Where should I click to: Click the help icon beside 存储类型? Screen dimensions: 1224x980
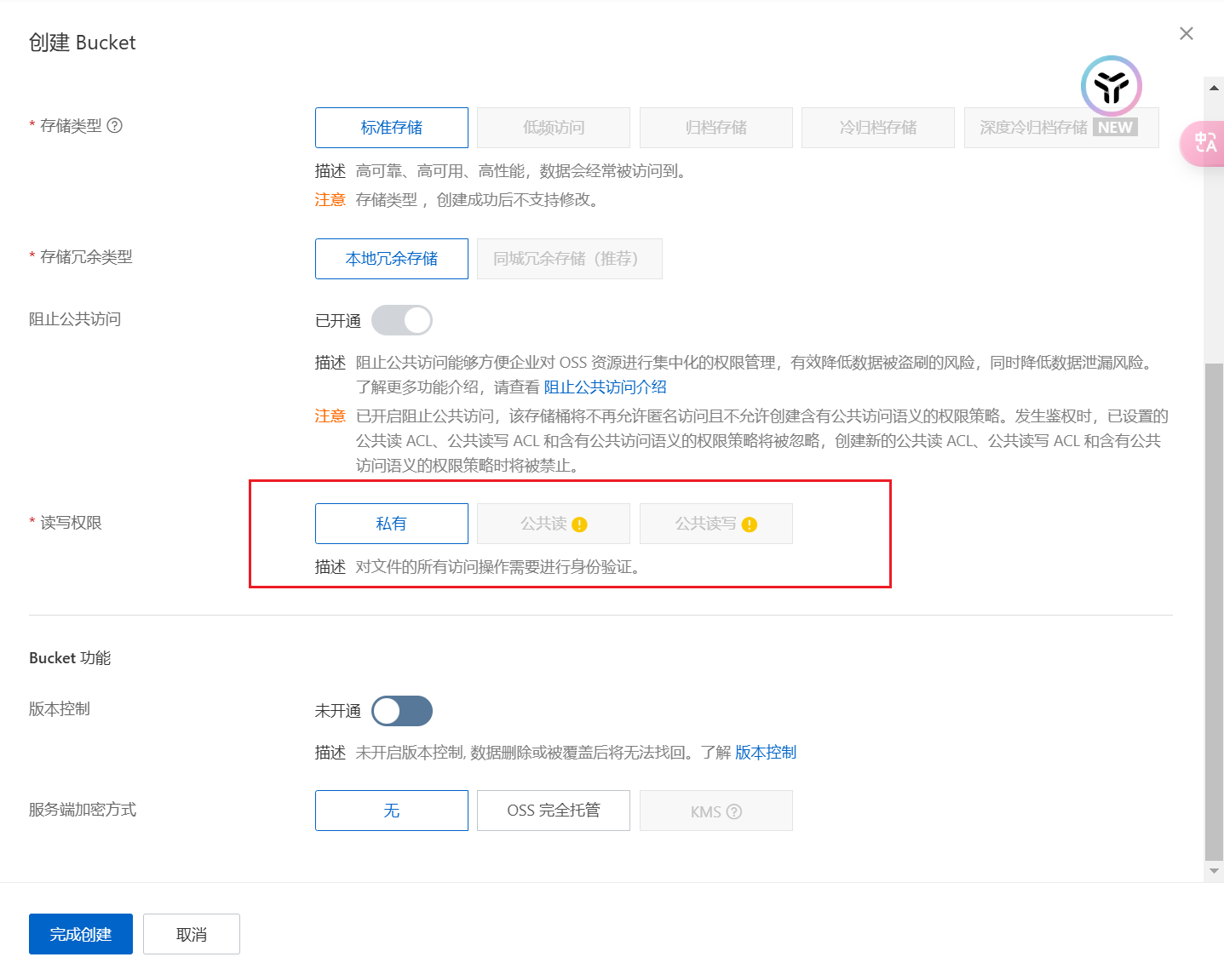pos(115,126)
